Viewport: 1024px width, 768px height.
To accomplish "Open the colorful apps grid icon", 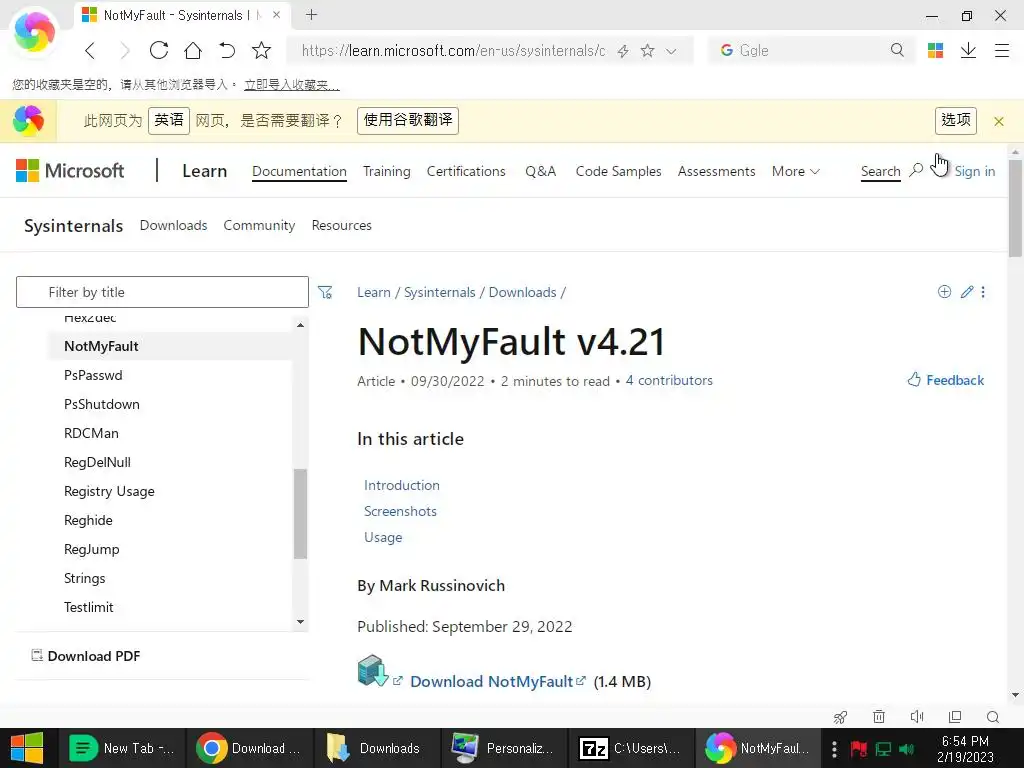I will tap(935, 50).
